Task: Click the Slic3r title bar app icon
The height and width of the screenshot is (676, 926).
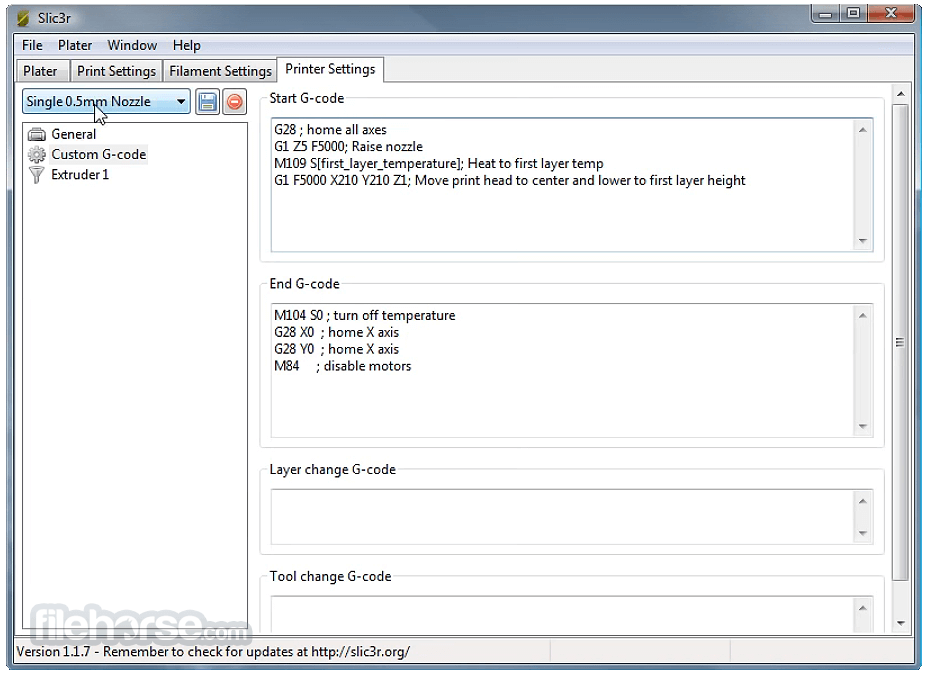Action: pyautogui.click(x=23, y=18)
